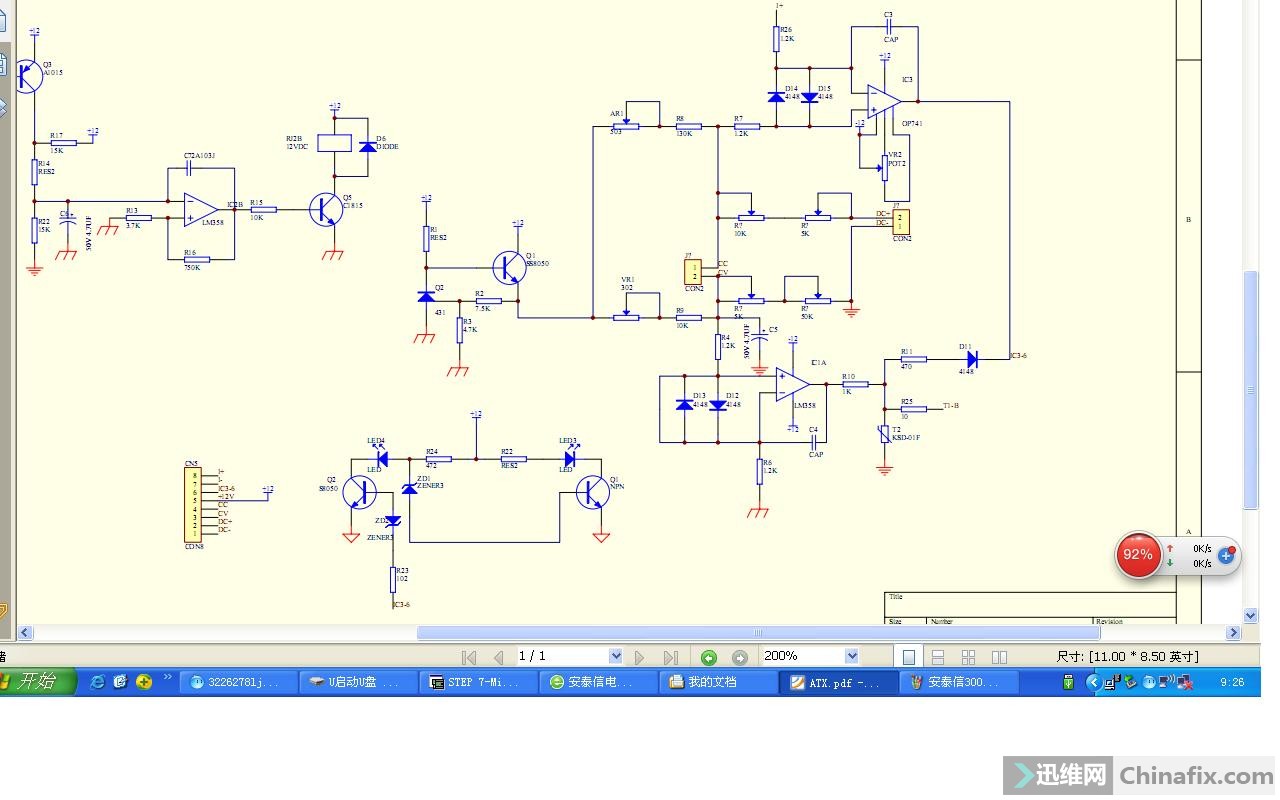Image resolution: width=1280 pixels, height=800 pixels.
Task: Click the gray next view button
Action: click(x=740, y=657)
